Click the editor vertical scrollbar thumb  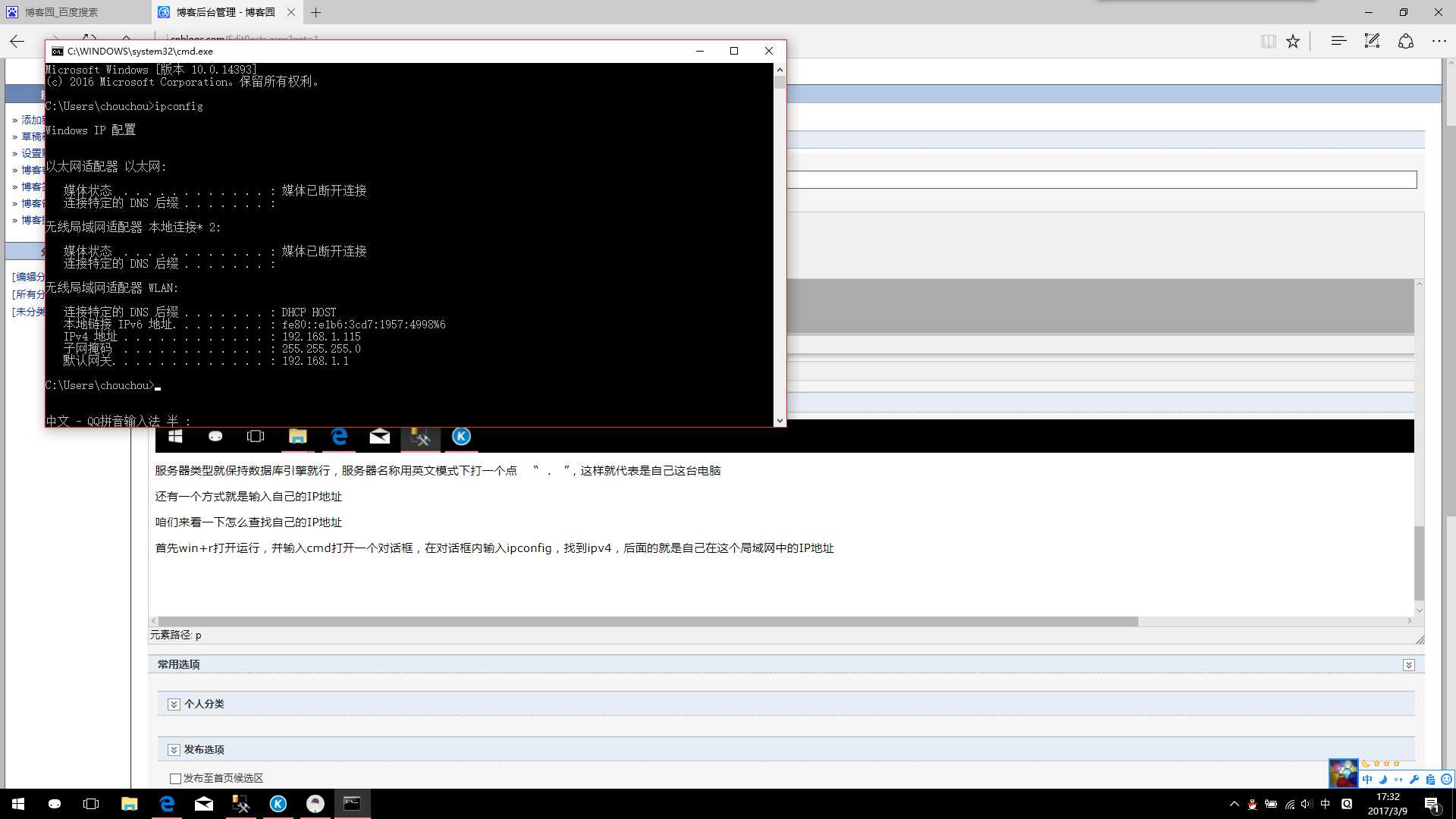[1419, 563]
